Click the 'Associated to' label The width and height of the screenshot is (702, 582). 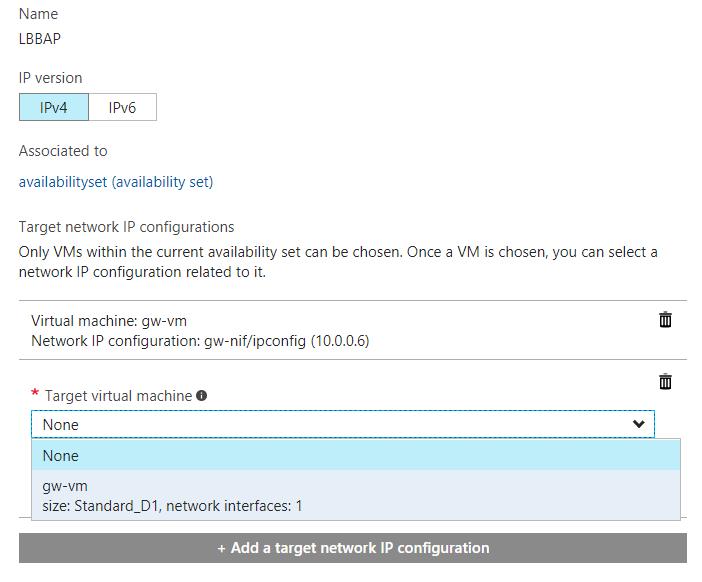pyautogui.click(x=63, y=151)
